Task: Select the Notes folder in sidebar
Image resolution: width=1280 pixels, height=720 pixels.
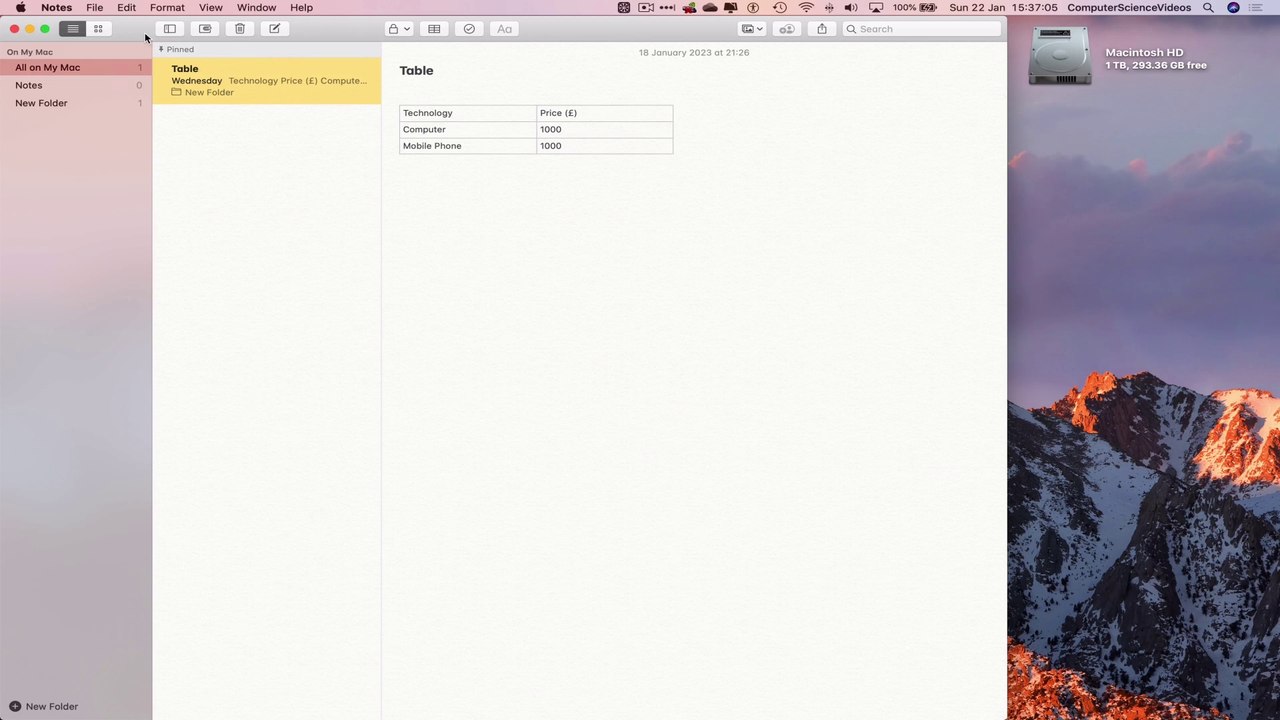Action: click(76, 85)
